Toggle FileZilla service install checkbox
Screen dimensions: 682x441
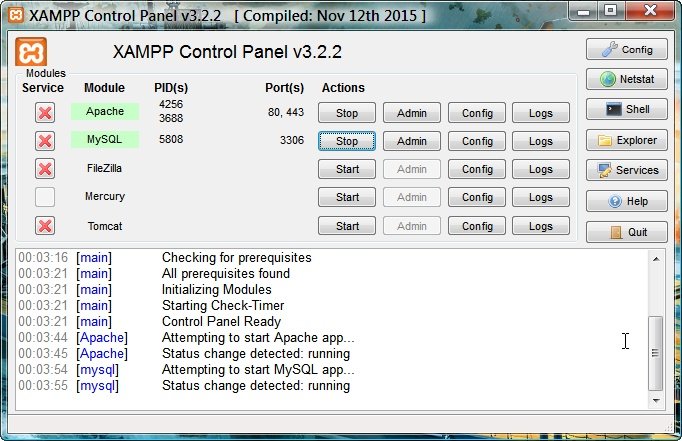pyautogui.click(x=45, y=169)
